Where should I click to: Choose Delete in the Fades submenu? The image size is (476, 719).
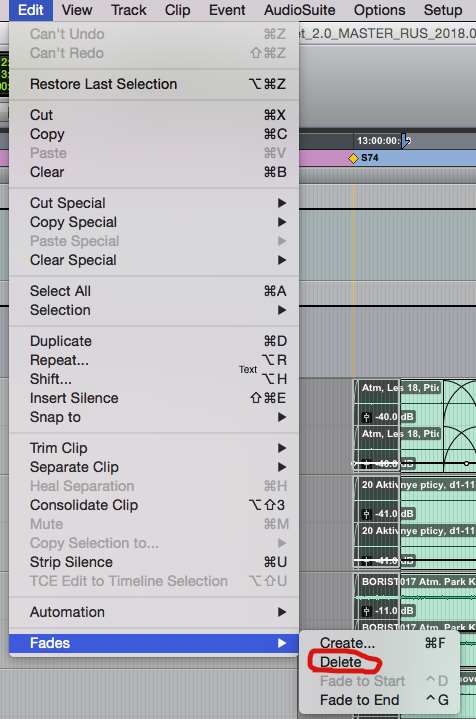click(x=341, y=662)
